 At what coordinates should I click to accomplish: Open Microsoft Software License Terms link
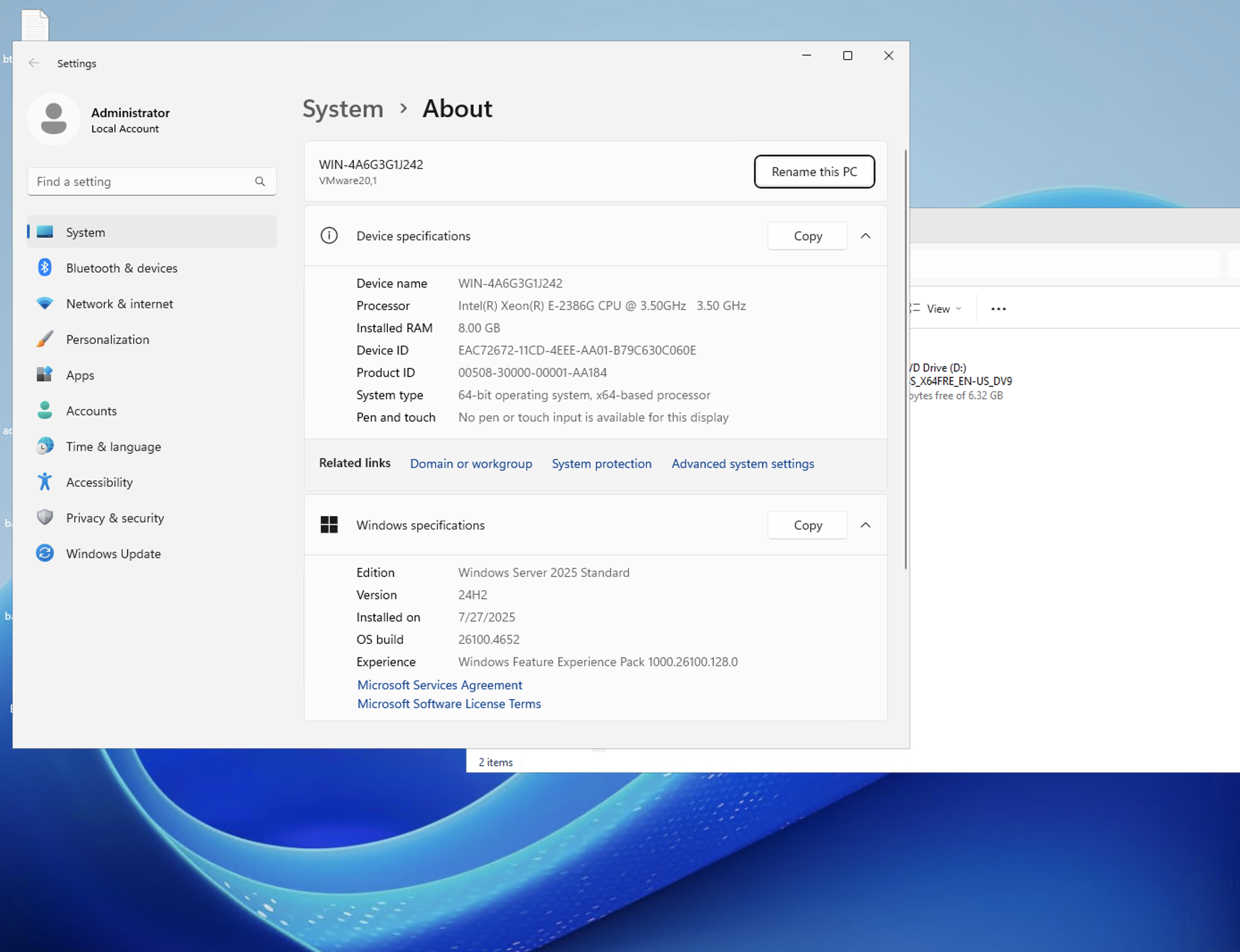(x=449, y=703)
